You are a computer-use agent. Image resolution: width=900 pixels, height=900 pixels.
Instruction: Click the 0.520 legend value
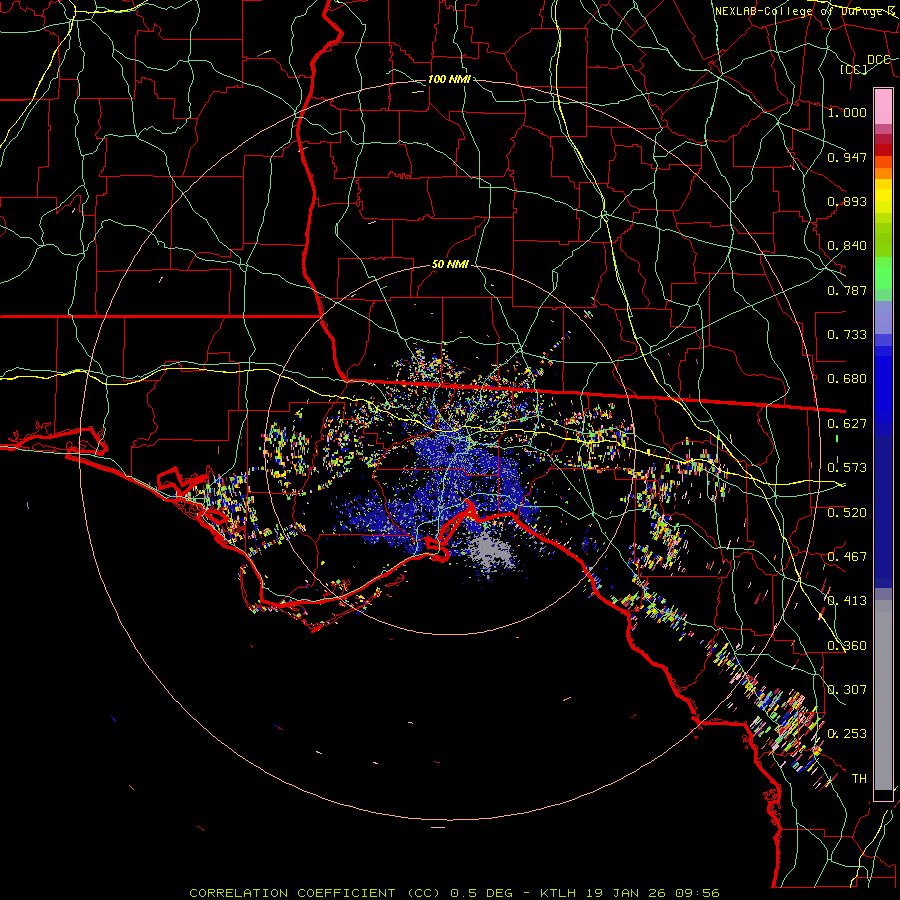pos(847,513)
